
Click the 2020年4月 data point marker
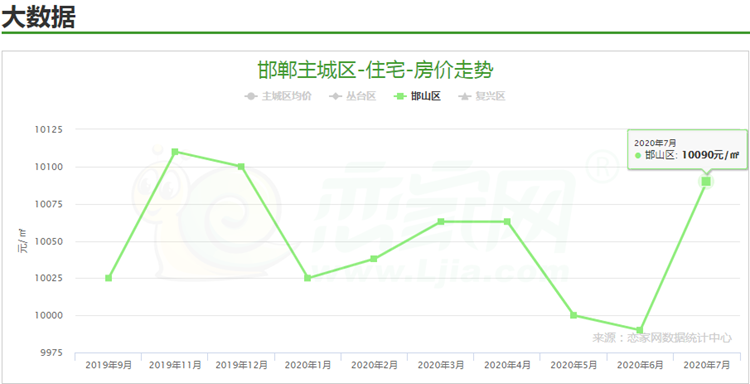point(507,221)
